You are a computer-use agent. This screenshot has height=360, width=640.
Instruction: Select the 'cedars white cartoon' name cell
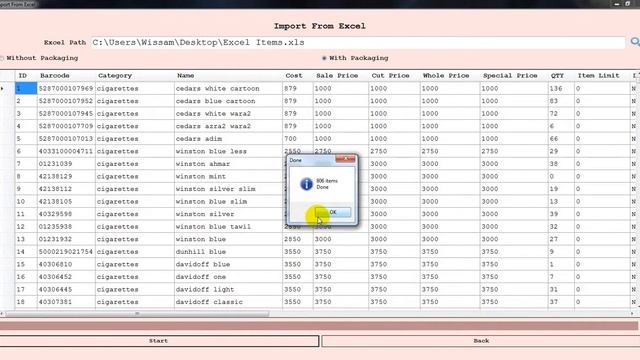tap(228, 89)
